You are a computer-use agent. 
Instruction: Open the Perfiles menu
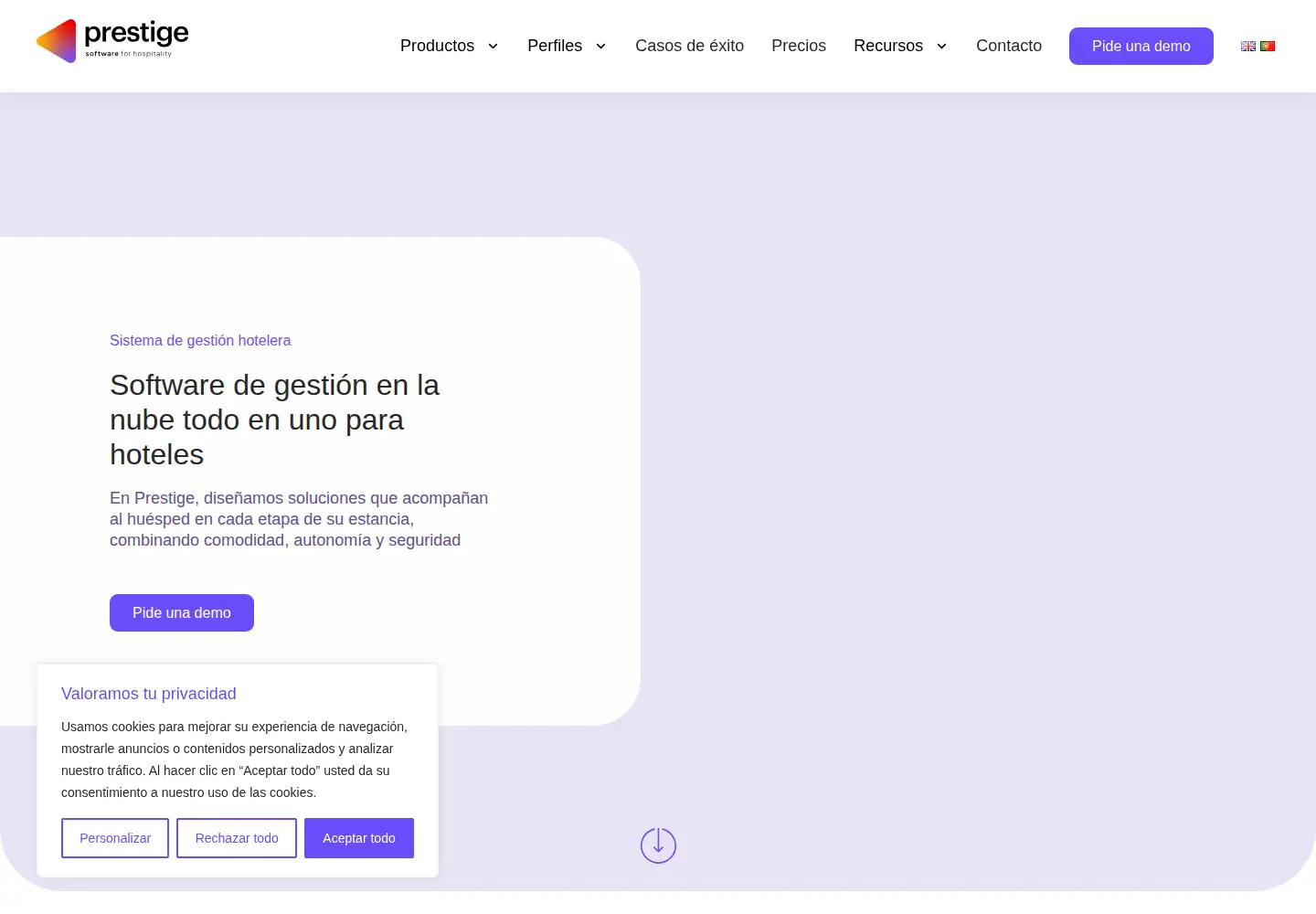555,46
